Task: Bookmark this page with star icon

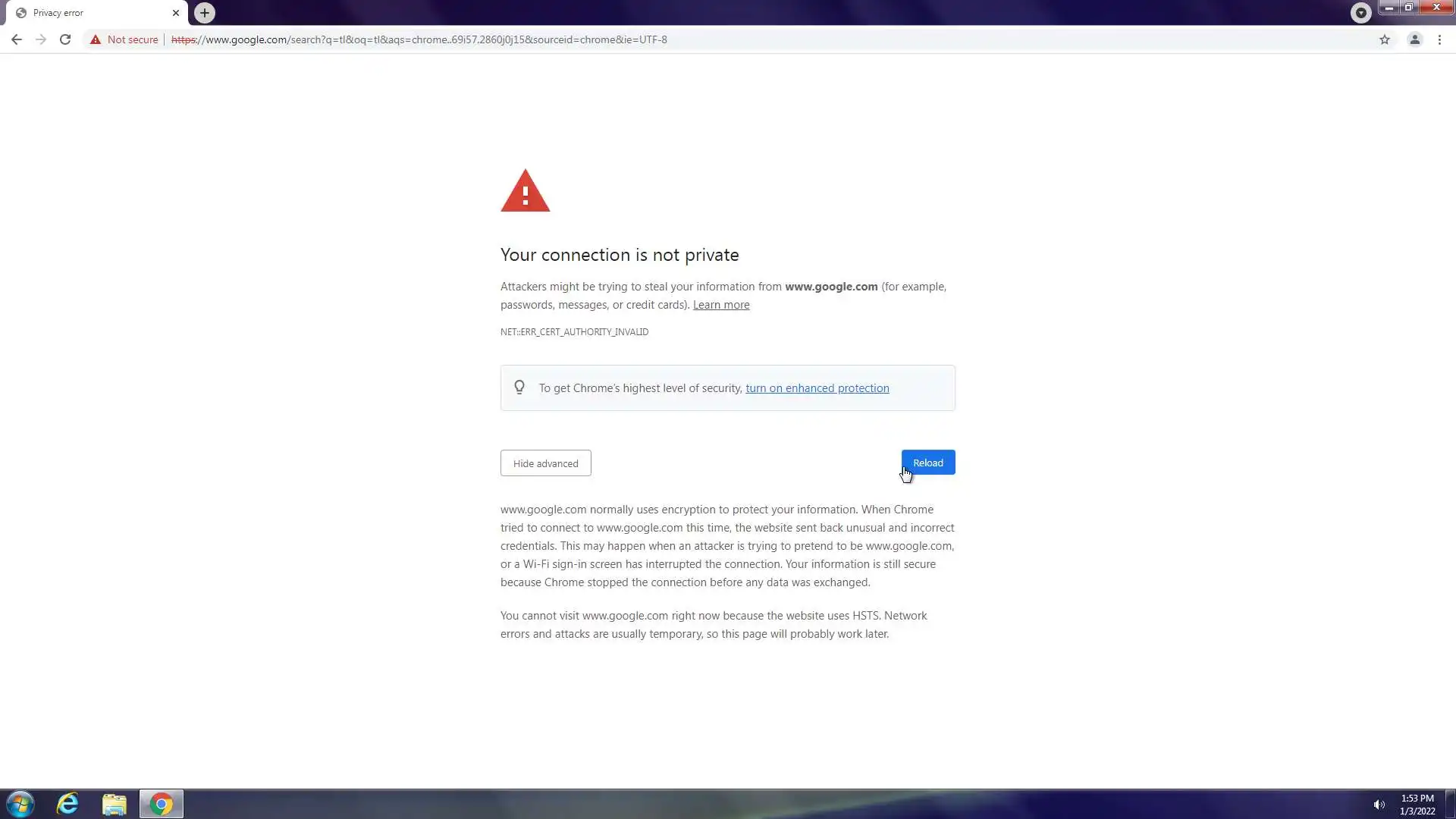Action: [1385, 39]
